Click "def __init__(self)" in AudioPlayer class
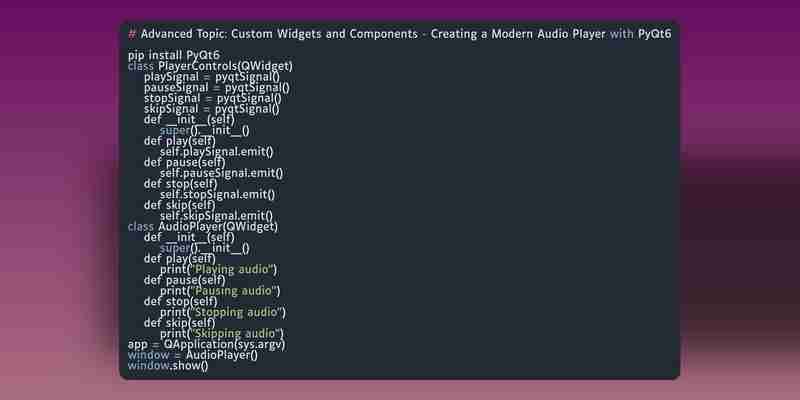Screen dimensions: 800x400 click(x=189, y=238)
